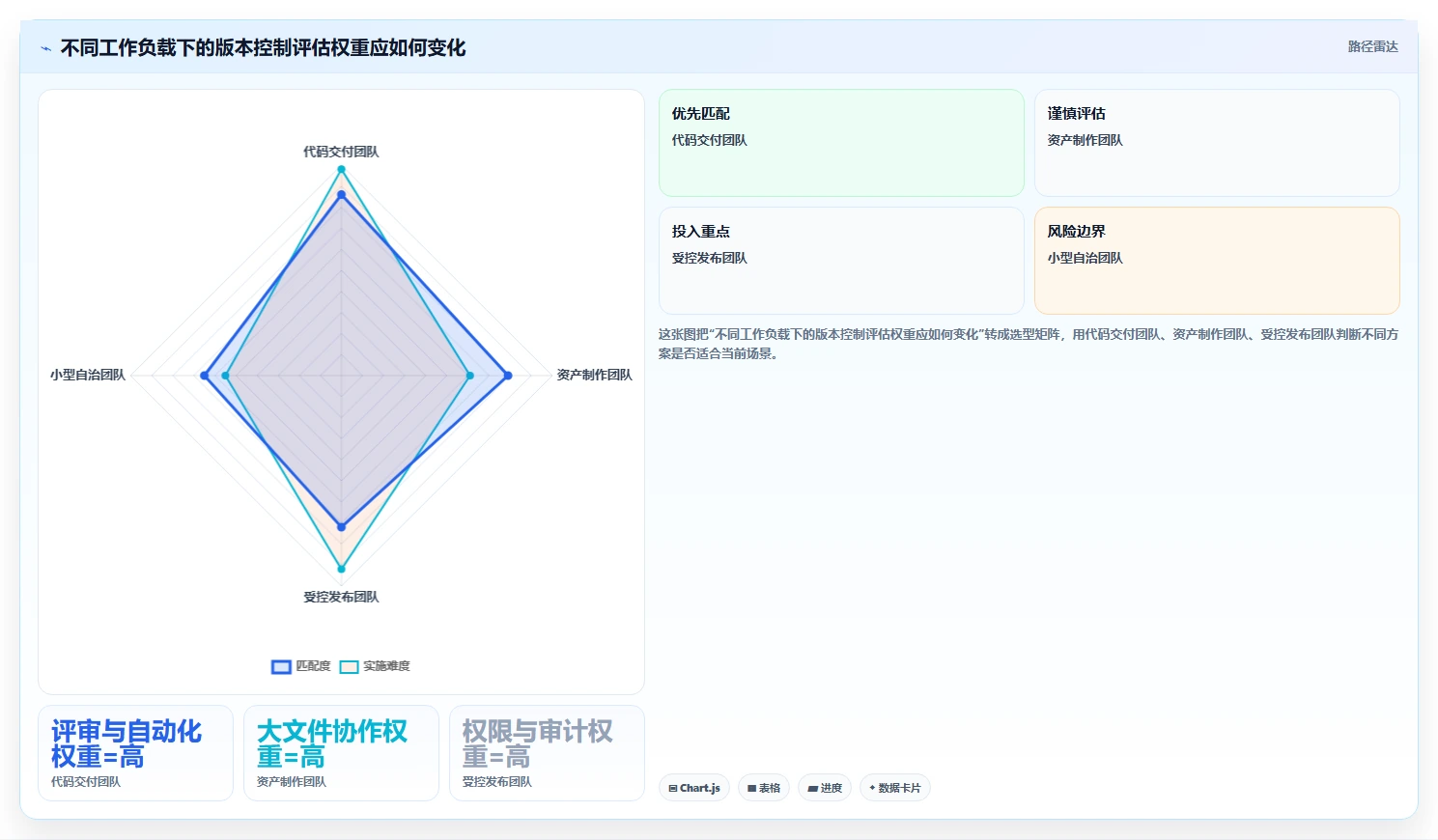The image size is (1438, 840).
Task: Click the 实施难度 point at 小型自治团队
Action: click(x=225, y=376)
